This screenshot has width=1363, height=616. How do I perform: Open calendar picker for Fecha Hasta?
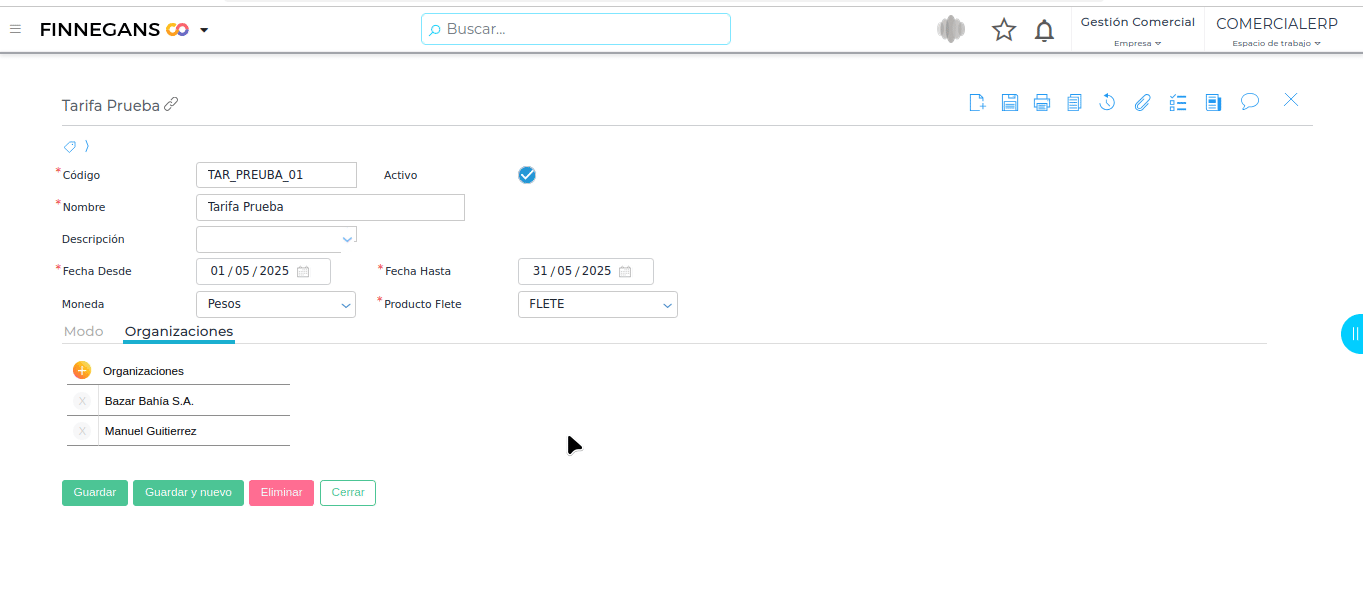click(x=625, y=271)
